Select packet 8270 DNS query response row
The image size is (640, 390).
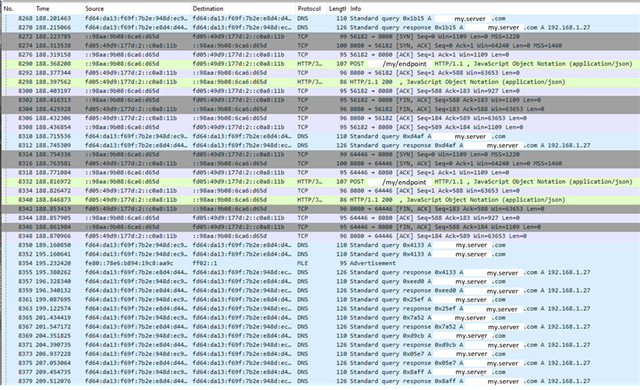pos(320,27)
